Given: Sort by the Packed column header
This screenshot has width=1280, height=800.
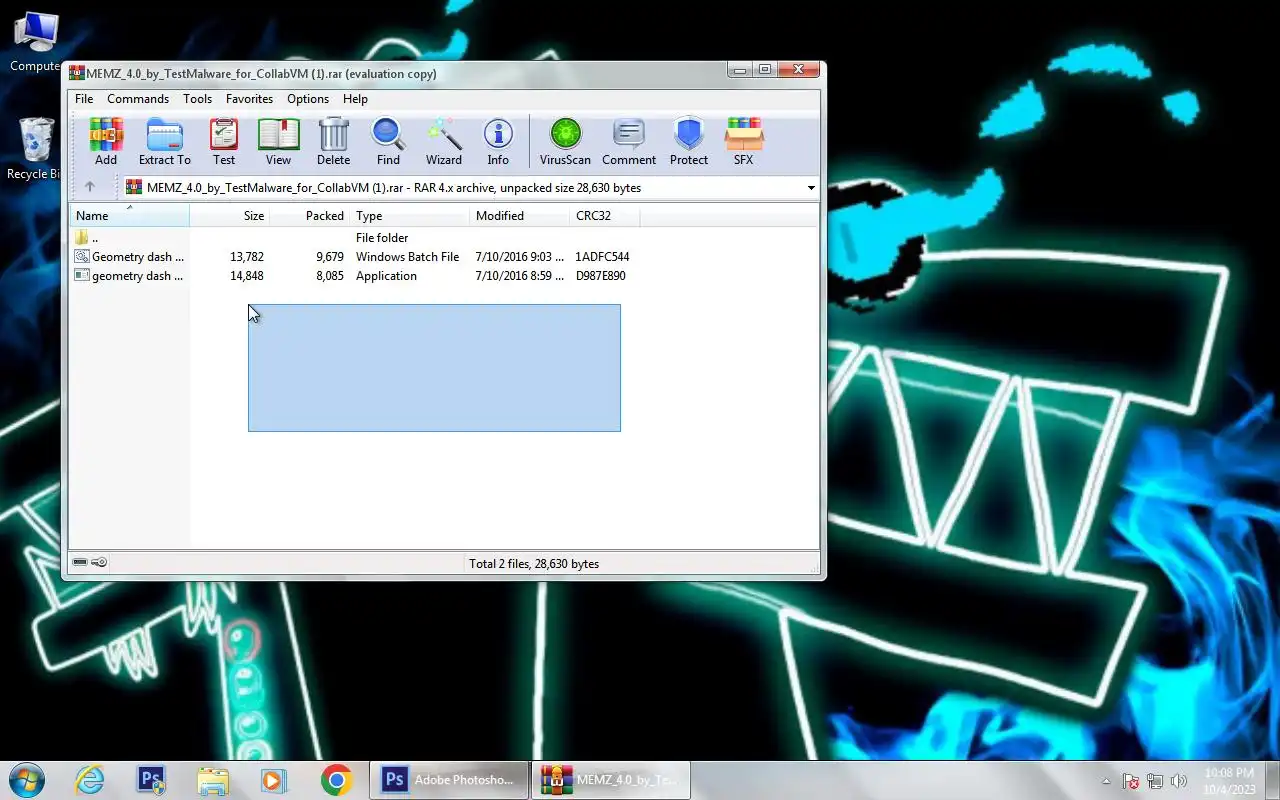Looking at the screenshot, I should click(309, 215).
